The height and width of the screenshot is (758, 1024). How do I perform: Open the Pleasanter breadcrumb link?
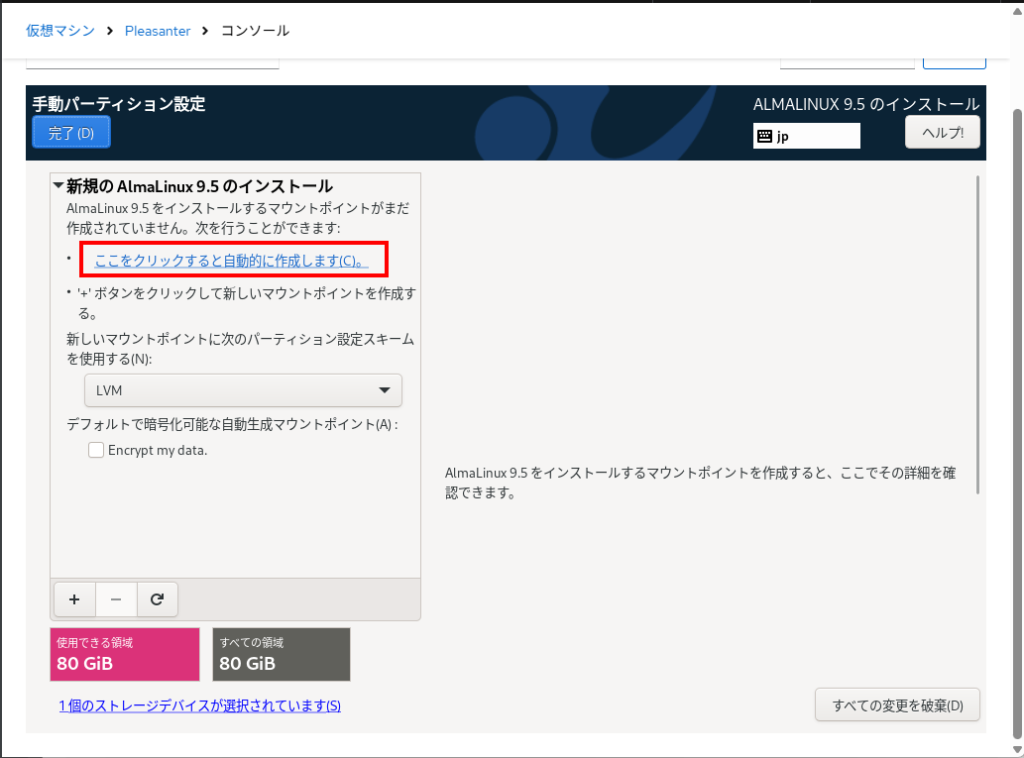pyautogui.click(x=157, y=30)
